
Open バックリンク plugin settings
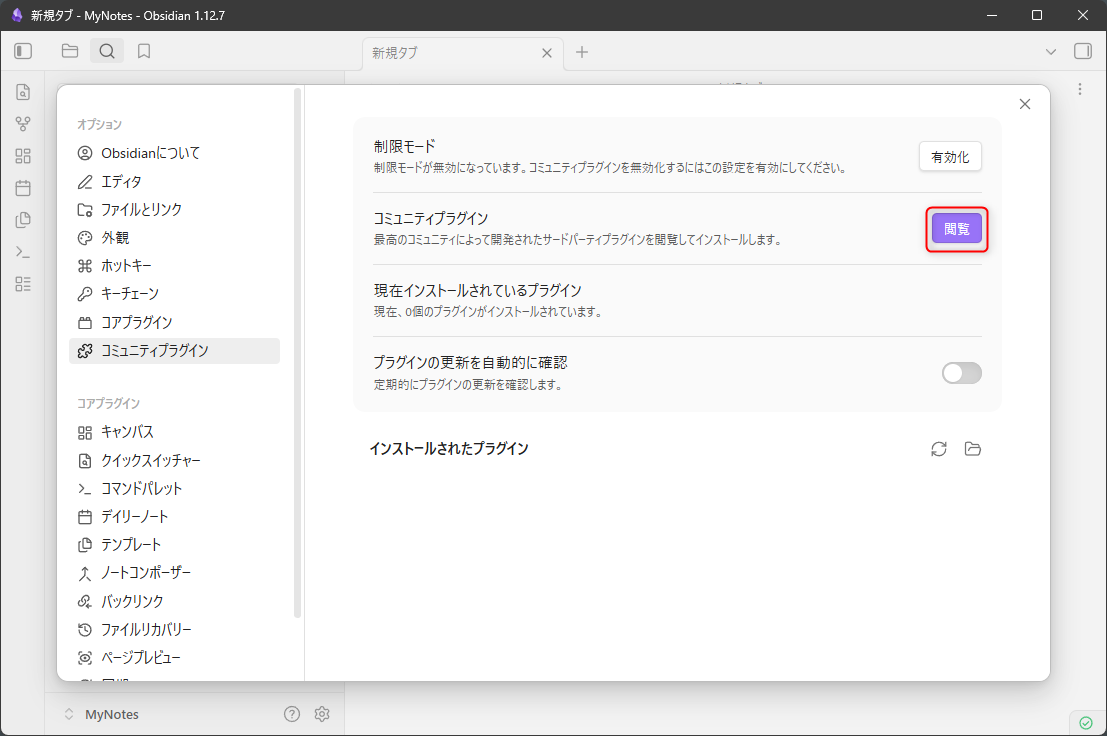(x=174, y=601)
